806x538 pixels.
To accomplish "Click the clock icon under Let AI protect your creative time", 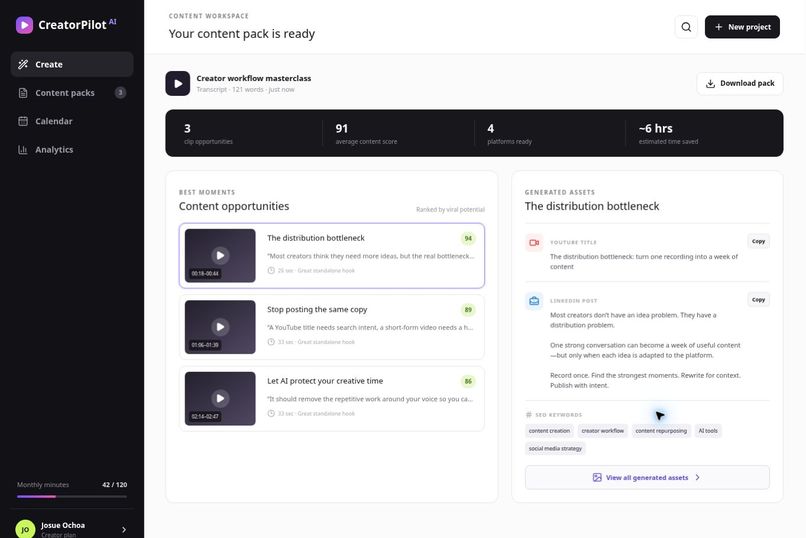I will point(271,413).
